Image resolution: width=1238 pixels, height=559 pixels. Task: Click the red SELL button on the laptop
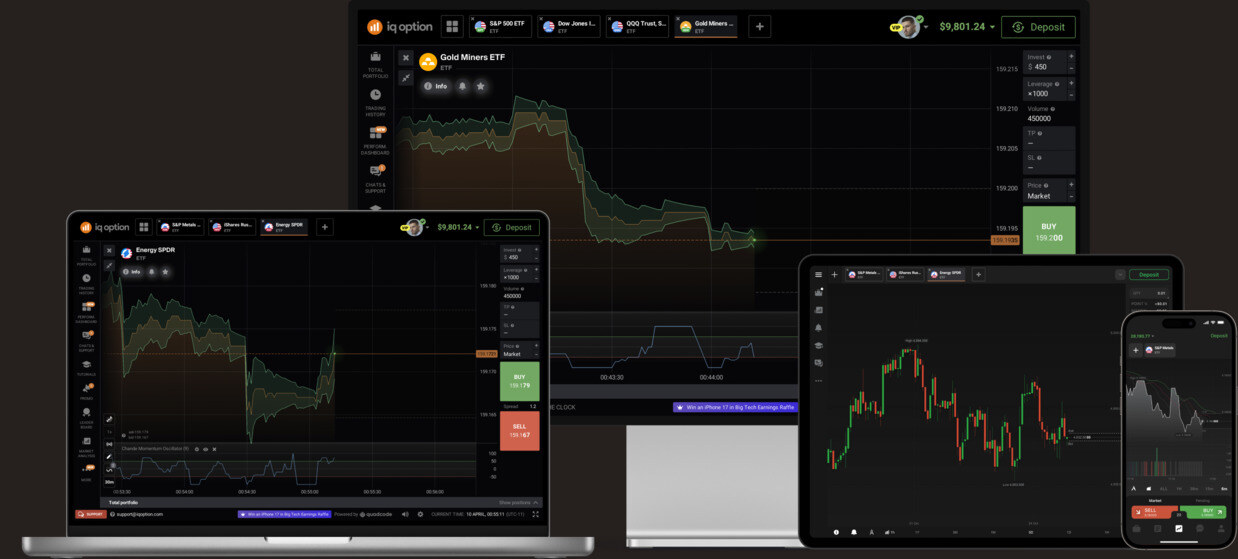[519, 432]
